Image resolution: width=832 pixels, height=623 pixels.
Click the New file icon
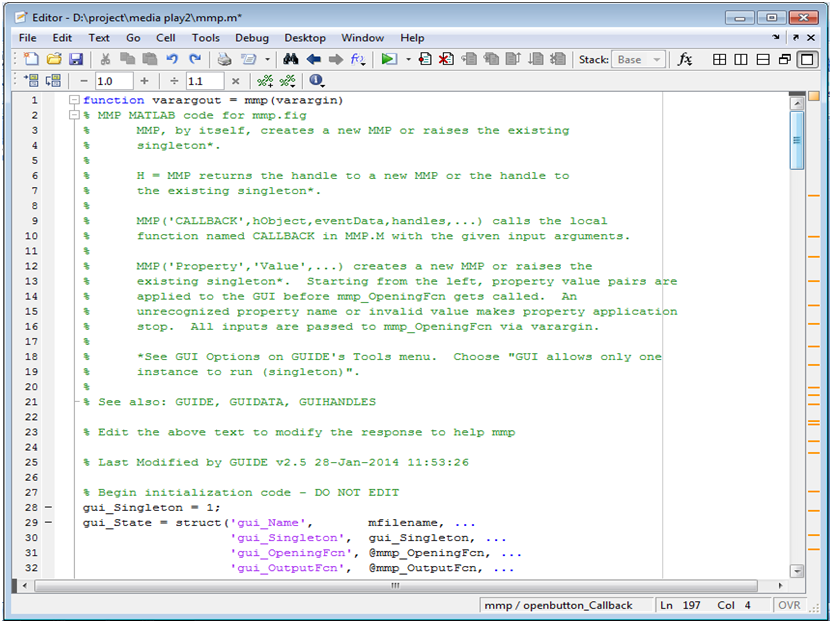tap(31, 59)
